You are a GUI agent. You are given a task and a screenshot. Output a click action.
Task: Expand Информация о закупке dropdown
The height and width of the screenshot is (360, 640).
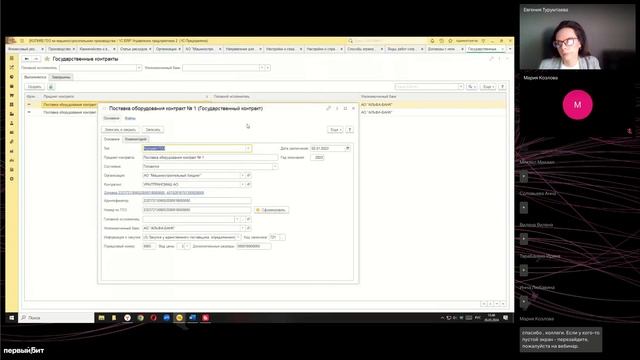pyautogui.click(x=238, y=237)
